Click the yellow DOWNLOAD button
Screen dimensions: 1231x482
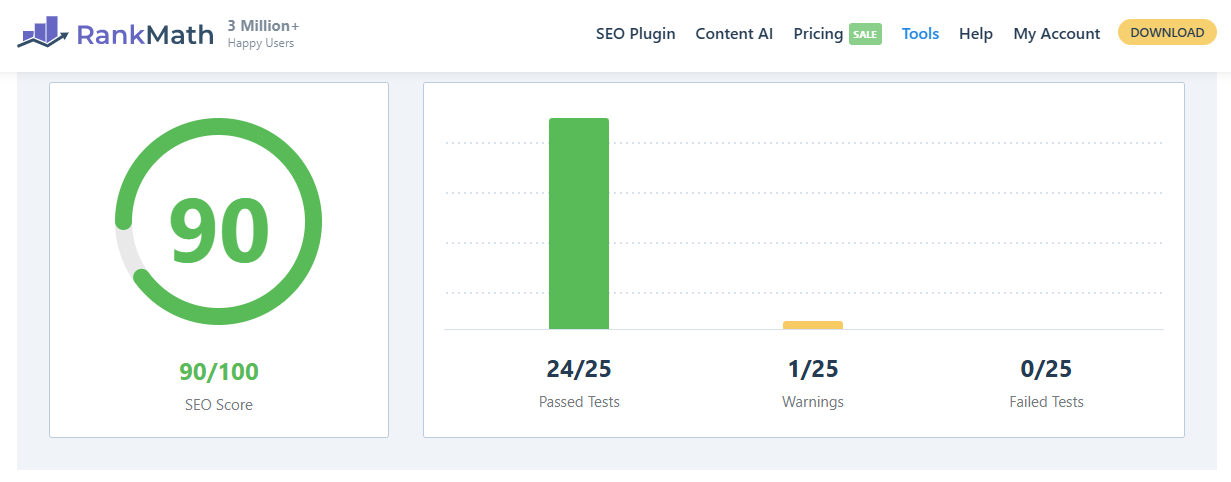(x=1167, y=32)
